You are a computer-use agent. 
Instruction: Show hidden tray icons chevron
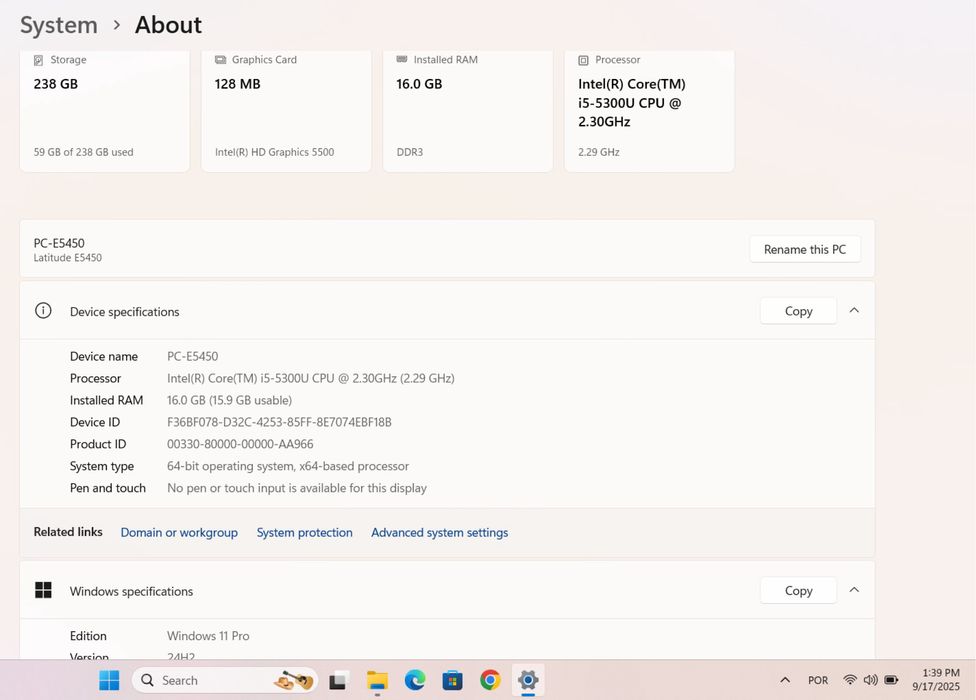(786, 680)
